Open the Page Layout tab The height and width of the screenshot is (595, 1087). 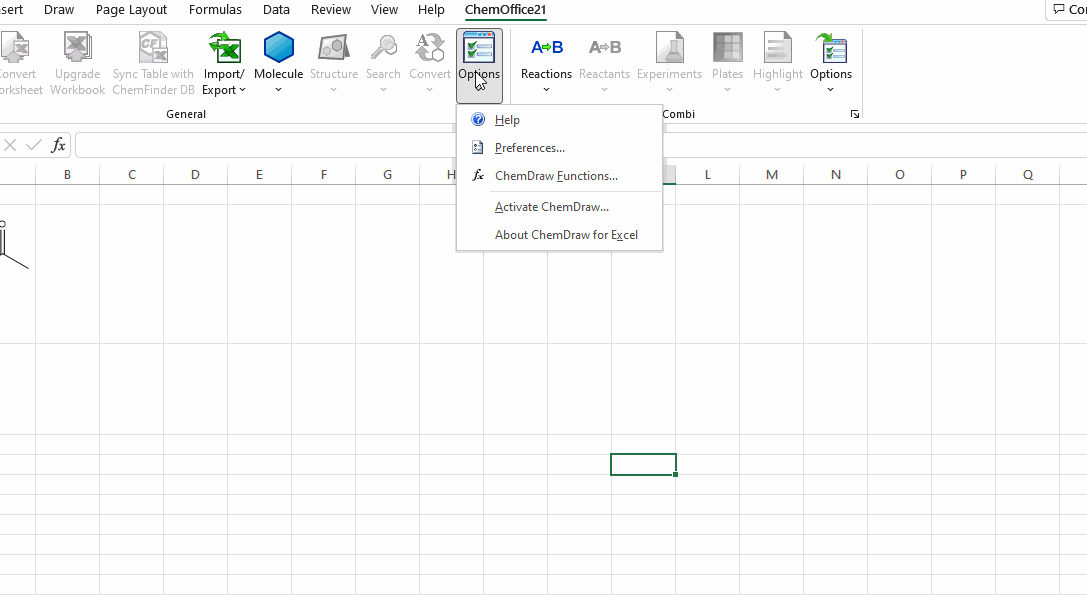point(132,10)
